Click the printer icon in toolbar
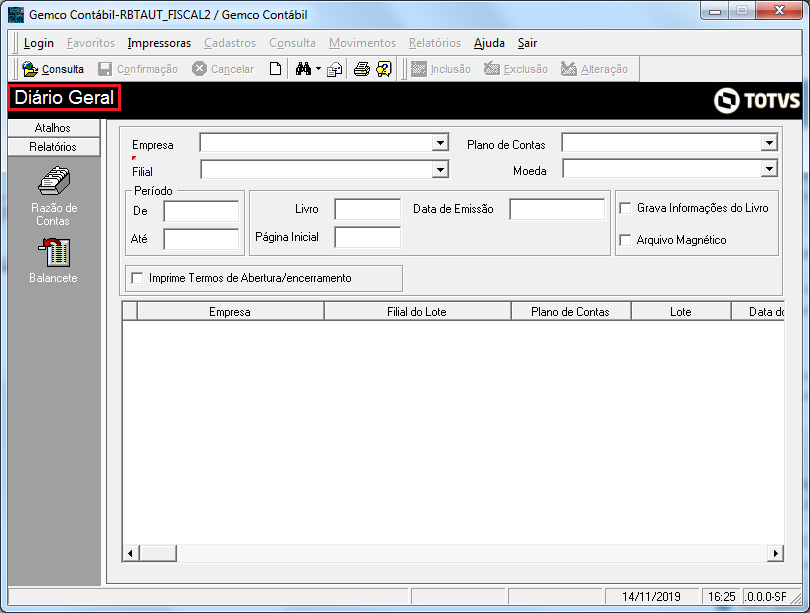Viewport: 810px width, 613px height. pos(362,69)
